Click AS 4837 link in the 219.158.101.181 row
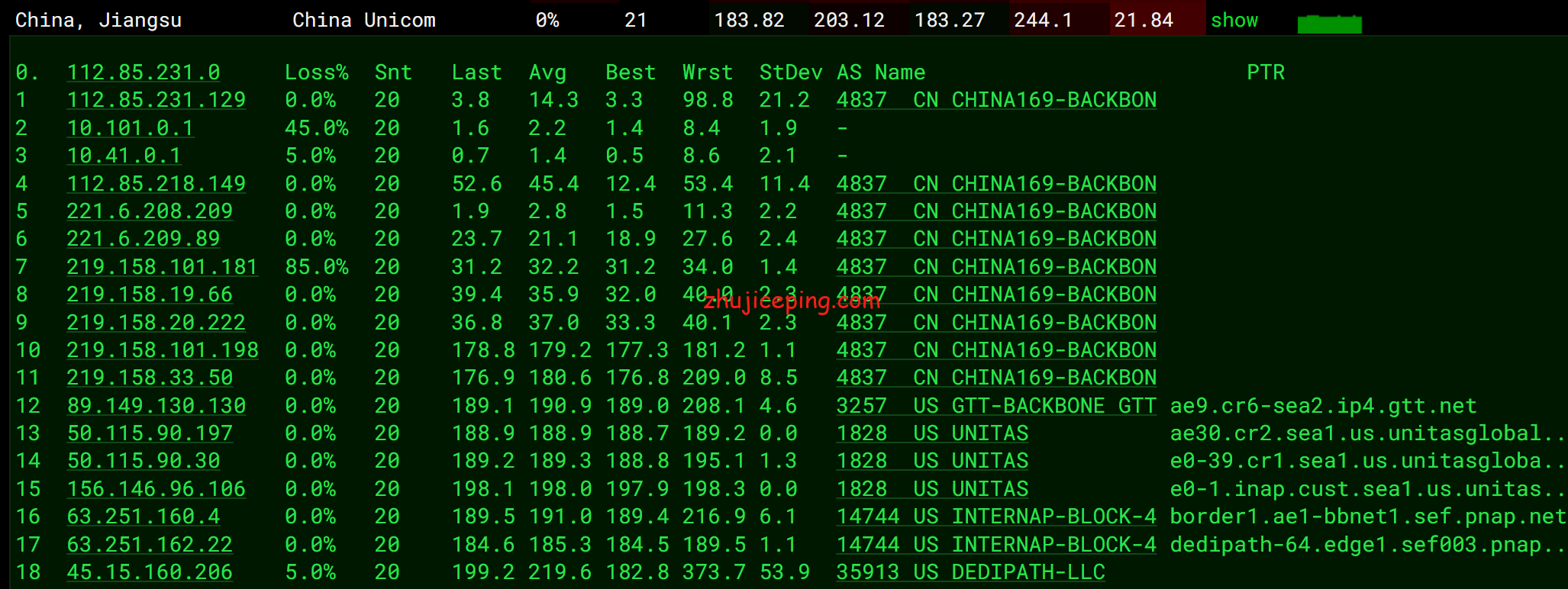1568x589 pixels. pyautogui.click(x=996, y=267)
